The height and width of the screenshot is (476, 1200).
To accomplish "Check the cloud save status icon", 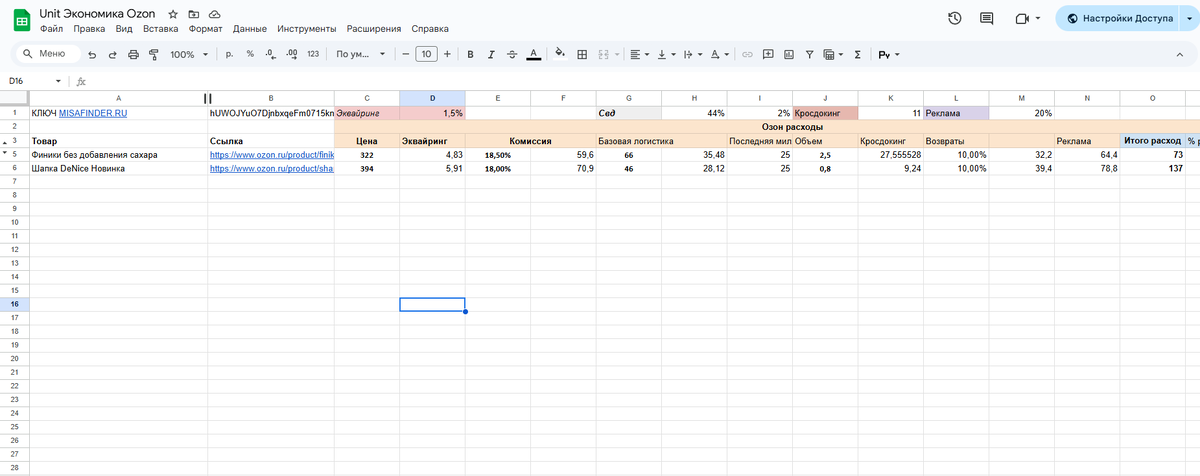I will coord(214,15).
